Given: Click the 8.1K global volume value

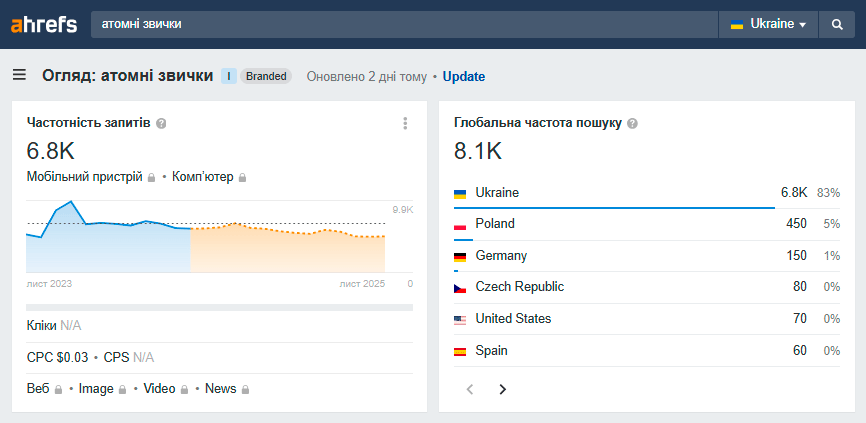Looking at the screenshot, I should click(x=478, y=151).
